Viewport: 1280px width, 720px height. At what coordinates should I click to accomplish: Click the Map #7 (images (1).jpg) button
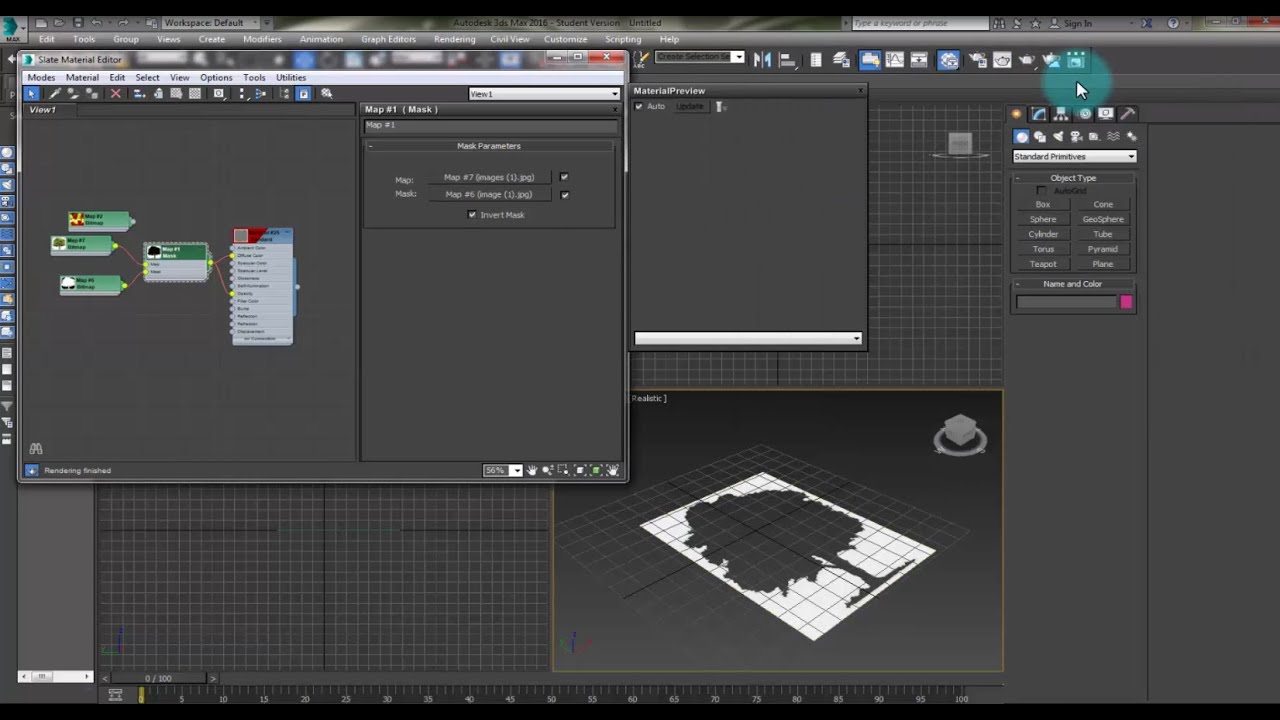click(489, 177)
